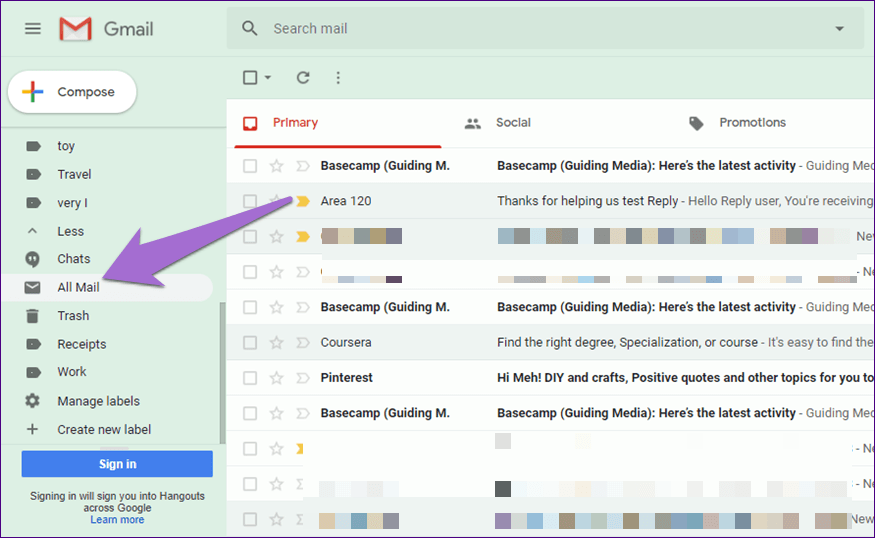
Task: Click the Promotions tag icon
Action: [696, 123]
